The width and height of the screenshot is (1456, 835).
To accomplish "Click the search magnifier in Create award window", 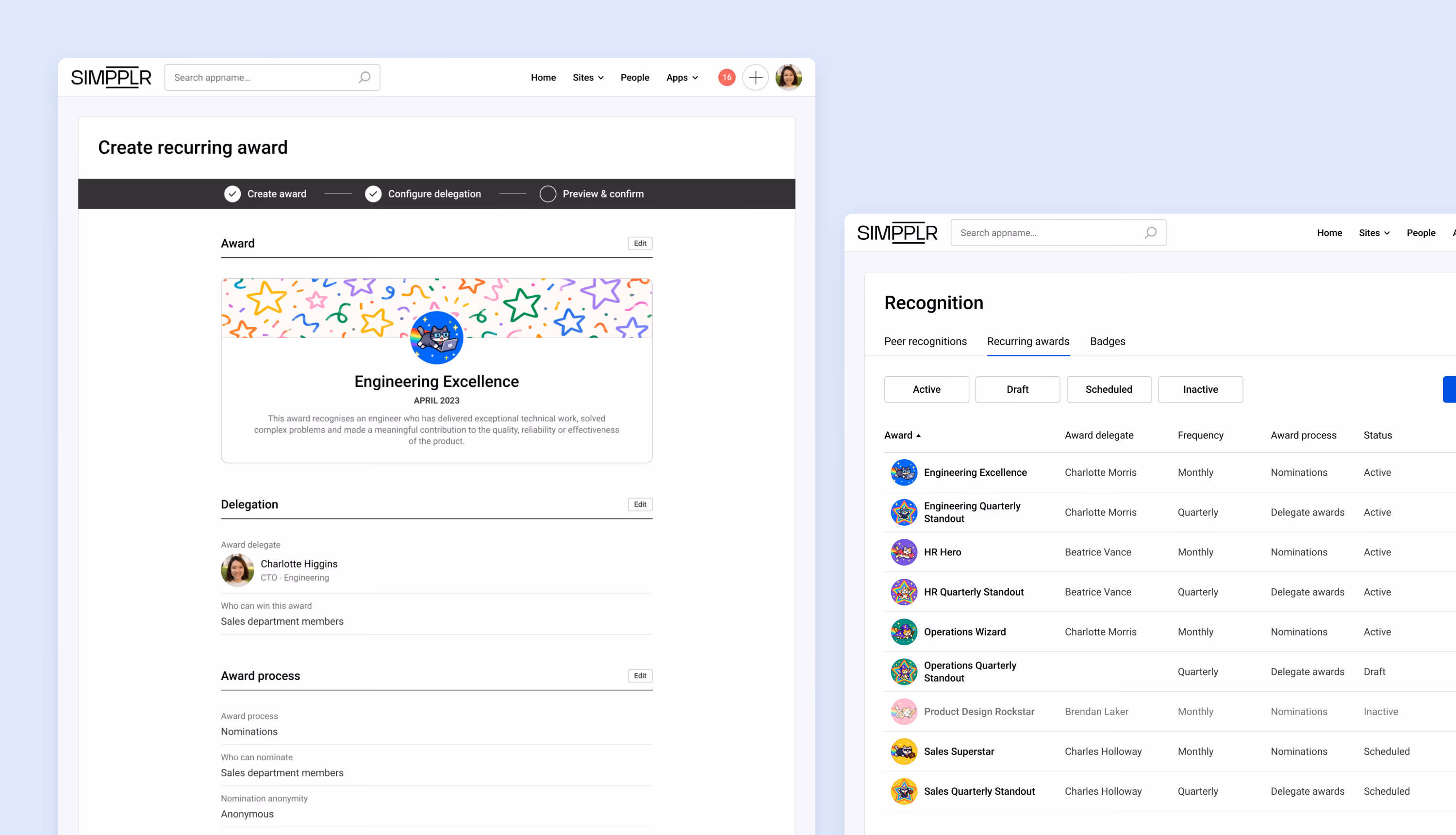I will pyautogui.click(x=364, y=77).
